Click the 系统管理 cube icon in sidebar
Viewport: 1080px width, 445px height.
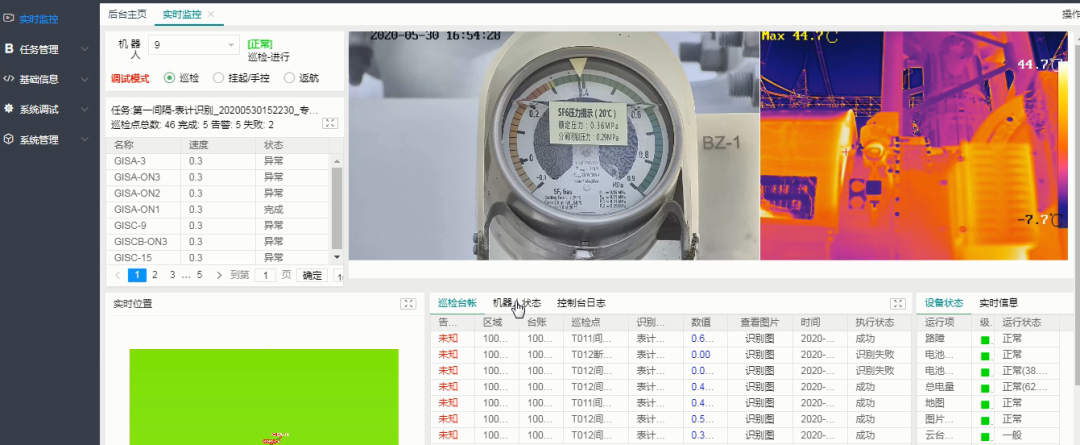10,139
